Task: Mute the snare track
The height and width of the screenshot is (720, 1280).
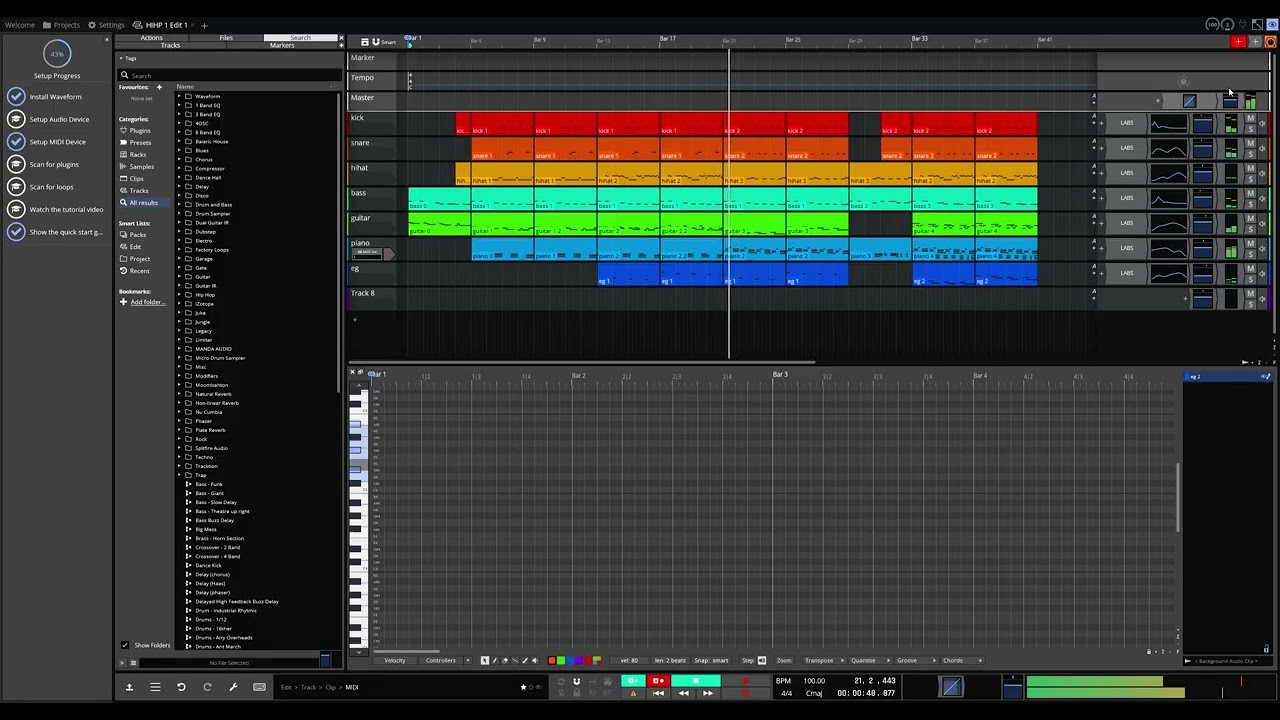Action: click(x=1250, y=143)
